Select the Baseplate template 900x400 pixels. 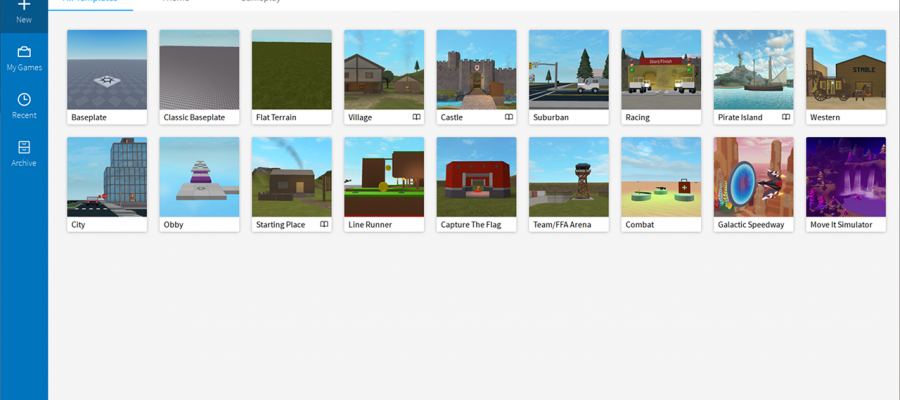pos(107,77)
